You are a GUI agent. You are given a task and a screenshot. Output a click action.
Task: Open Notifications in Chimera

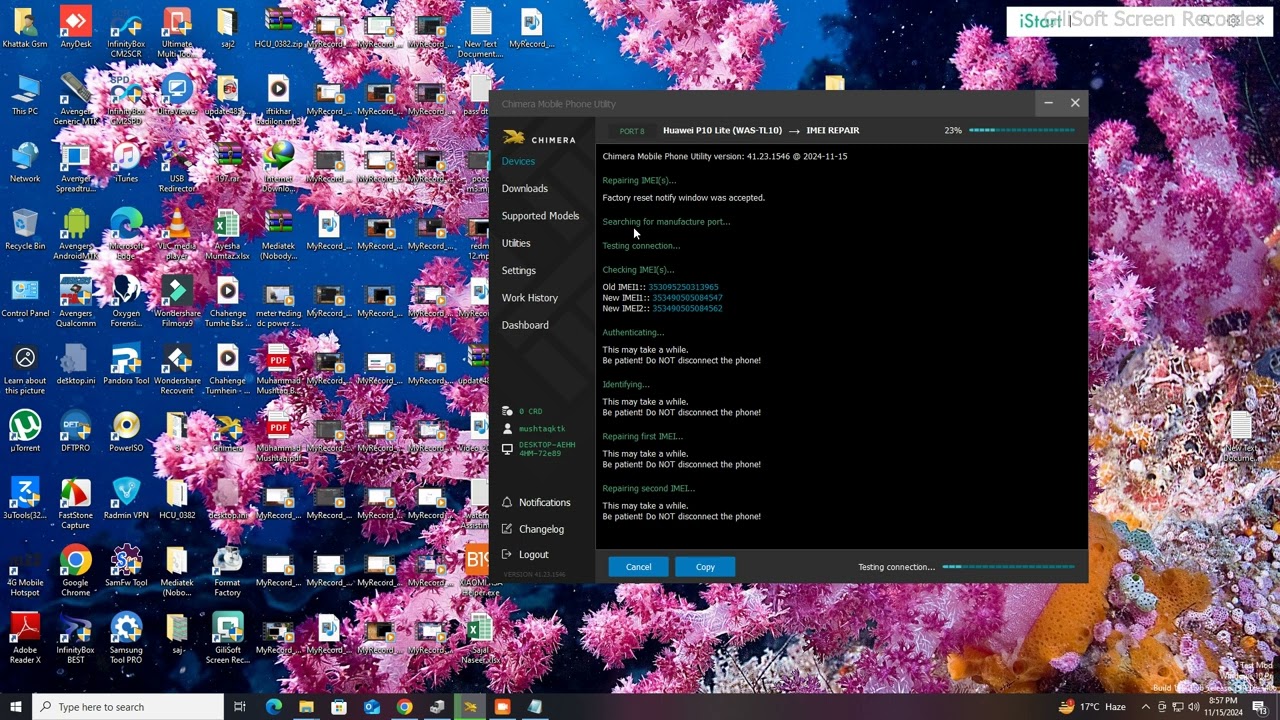(536, 502)
